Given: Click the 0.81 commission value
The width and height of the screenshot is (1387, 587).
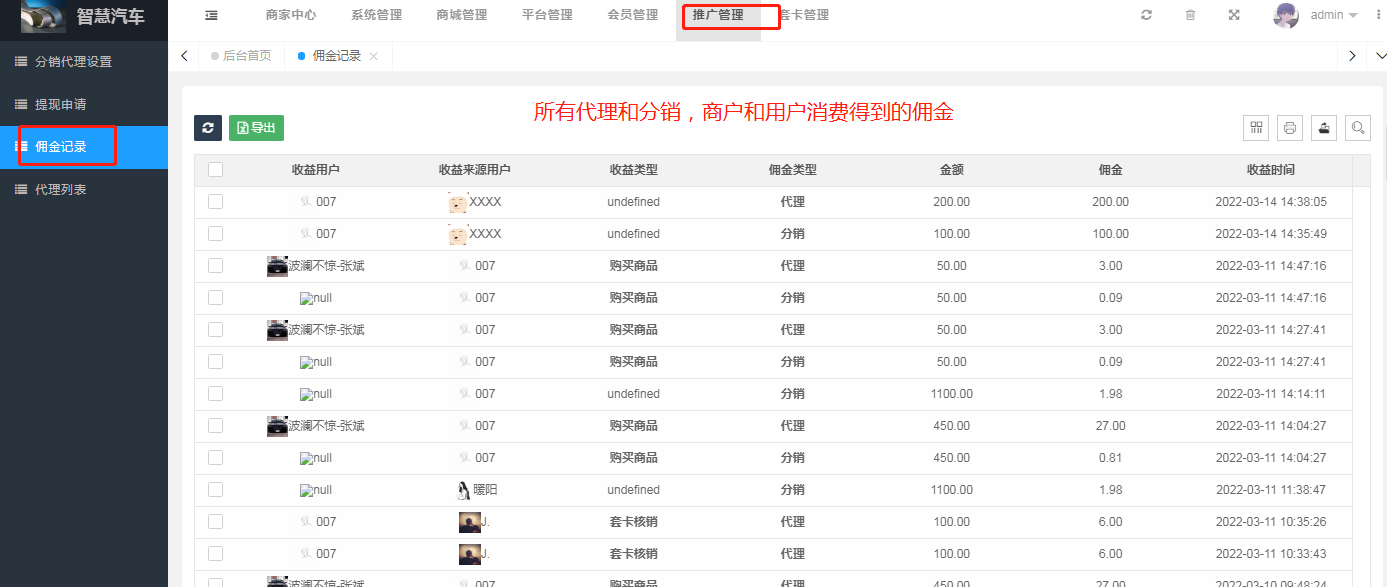Looking at the screenshot, I should pyautogui.click(x=1110, y=458).
